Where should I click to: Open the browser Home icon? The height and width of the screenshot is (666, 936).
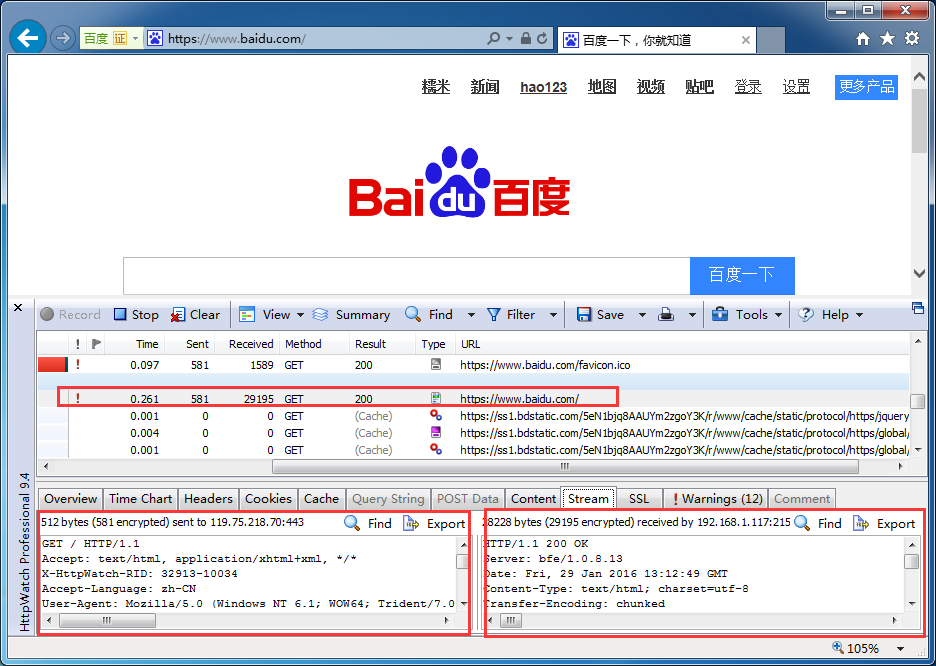[863, 39]
